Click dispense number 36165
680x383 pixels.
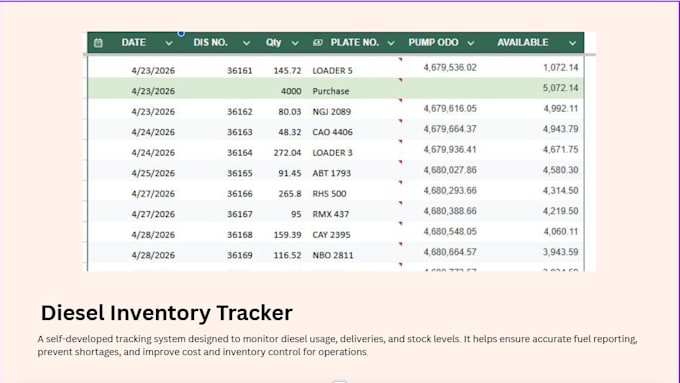[240, 173]
